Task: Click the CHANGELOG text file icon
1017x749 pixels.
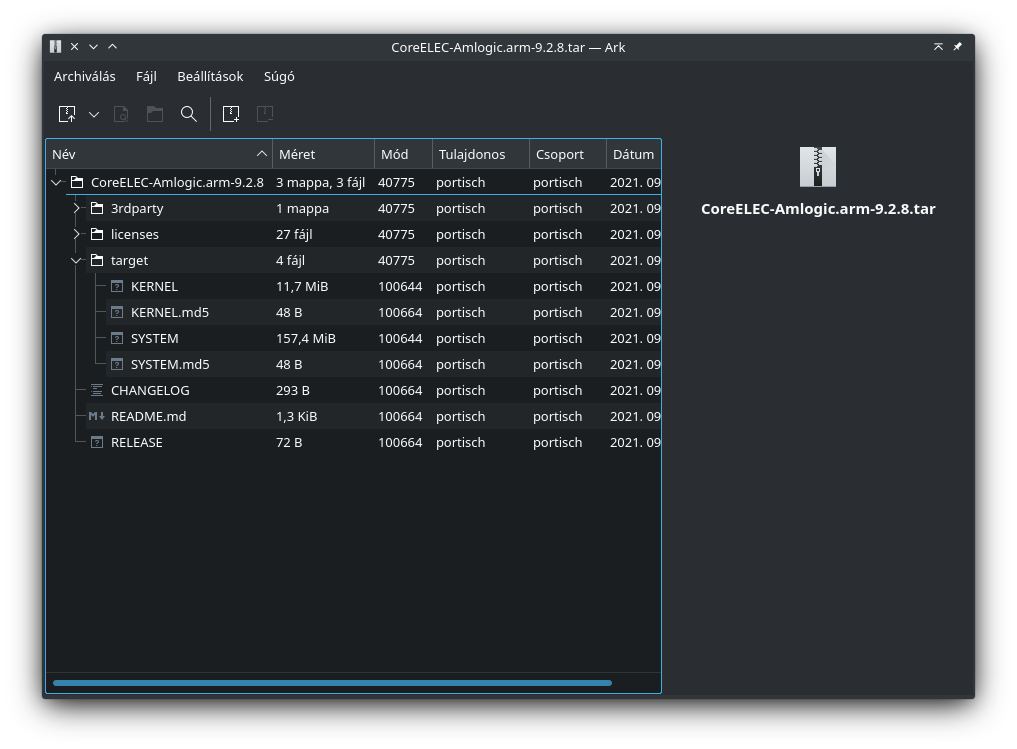Action: pyautogui.click(x=97, y=390)
